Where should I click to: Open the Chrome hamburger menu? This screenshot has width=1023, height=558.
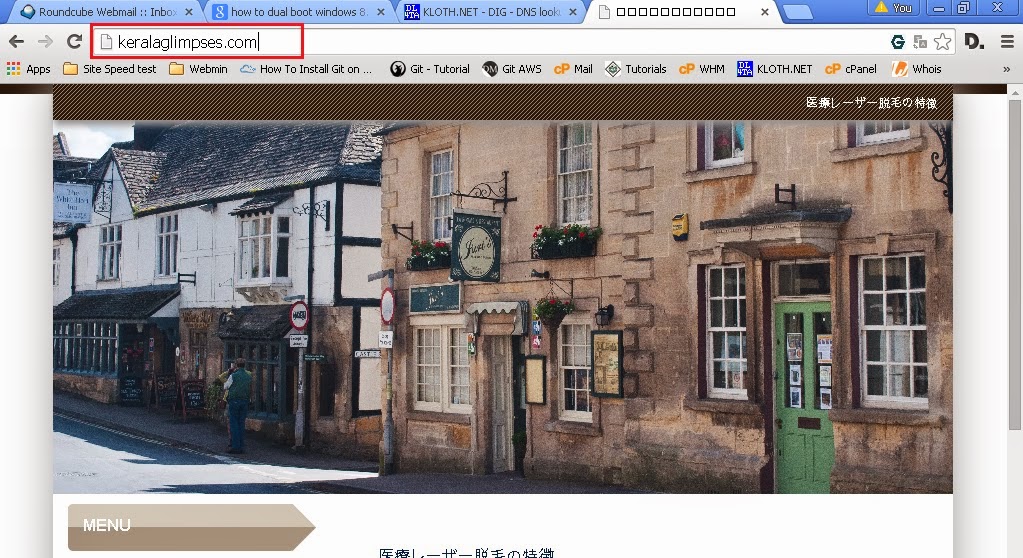point(1007,42)
